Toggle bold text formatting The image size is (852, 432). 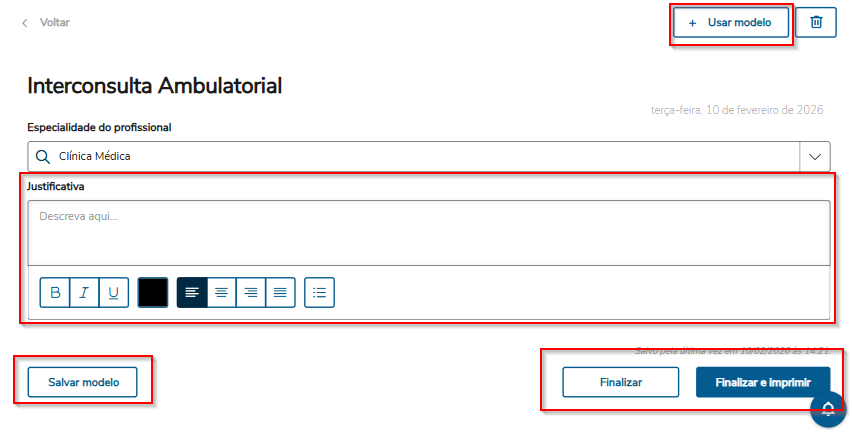pyautogui.click(x=55, y=292)
